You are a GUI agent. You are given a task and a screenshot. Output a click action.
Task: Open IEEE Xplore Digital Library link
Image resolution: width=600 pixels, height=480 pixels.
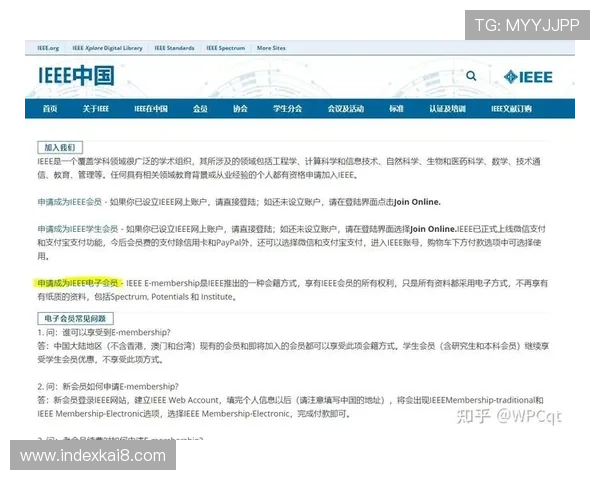tap(107, 48)
